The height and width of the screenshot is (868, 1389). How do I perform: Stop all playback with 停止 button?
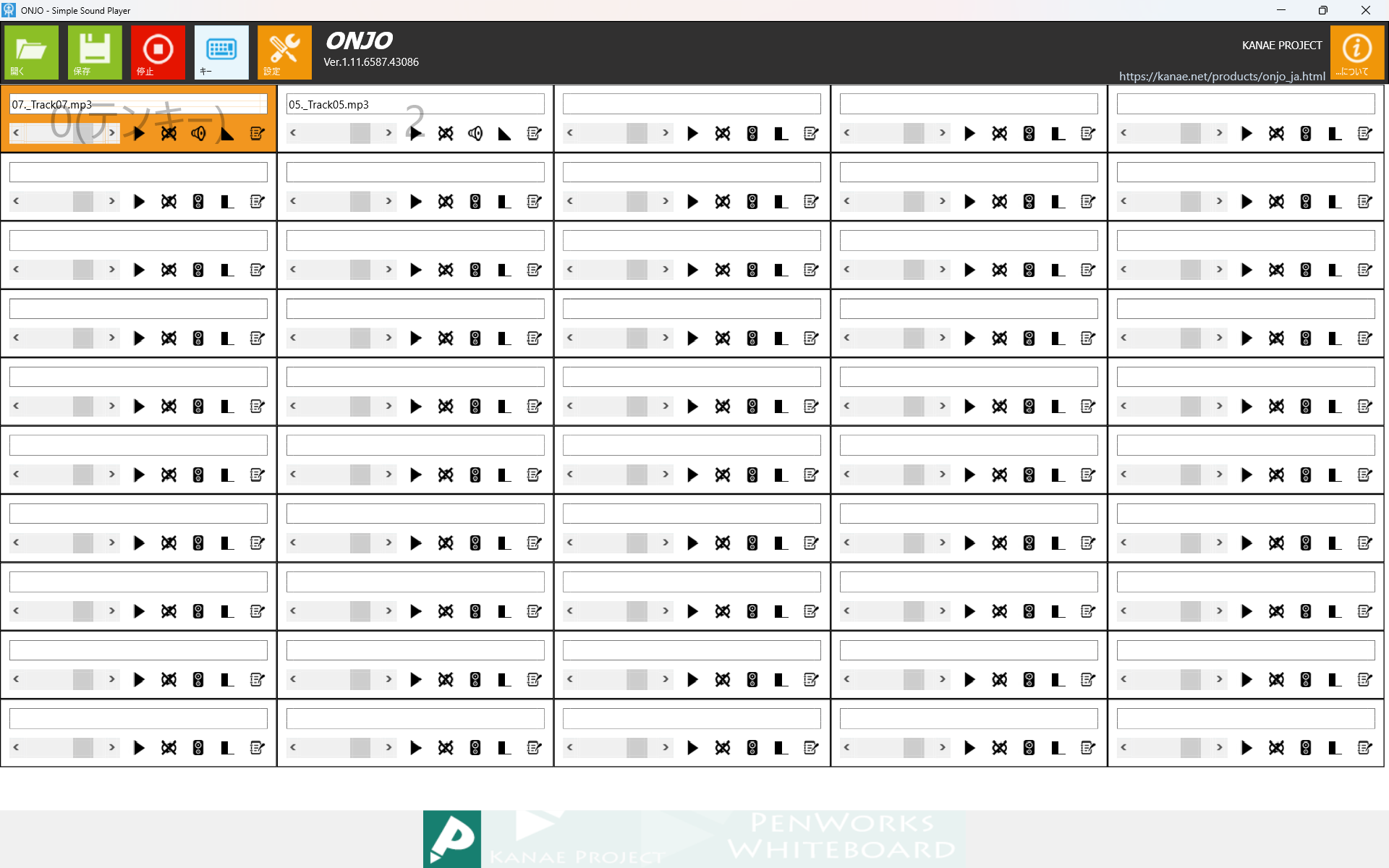pyautogui.click(x=158, y=52)
